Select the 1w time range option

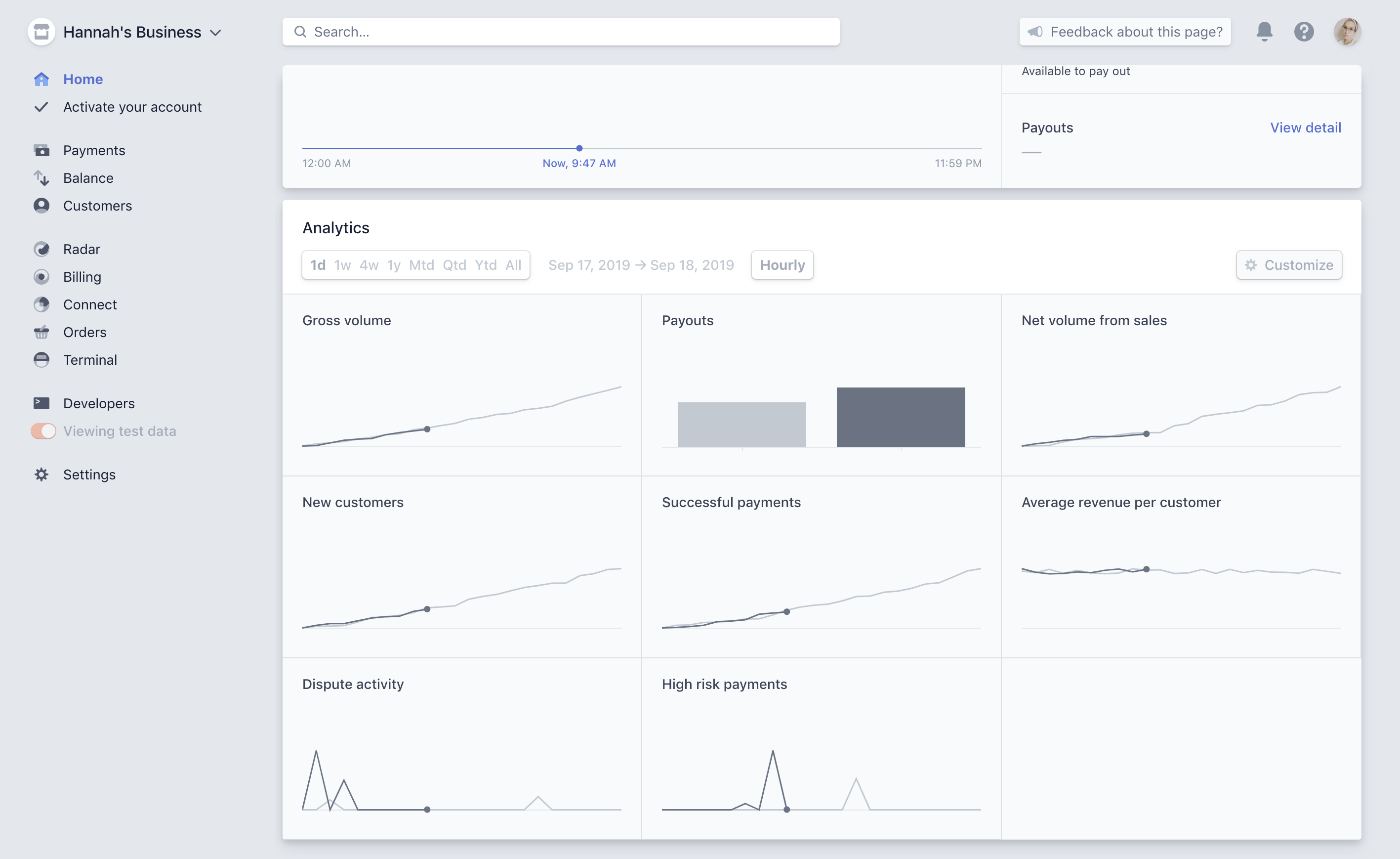pyautogui.click(x=342, y=265)
